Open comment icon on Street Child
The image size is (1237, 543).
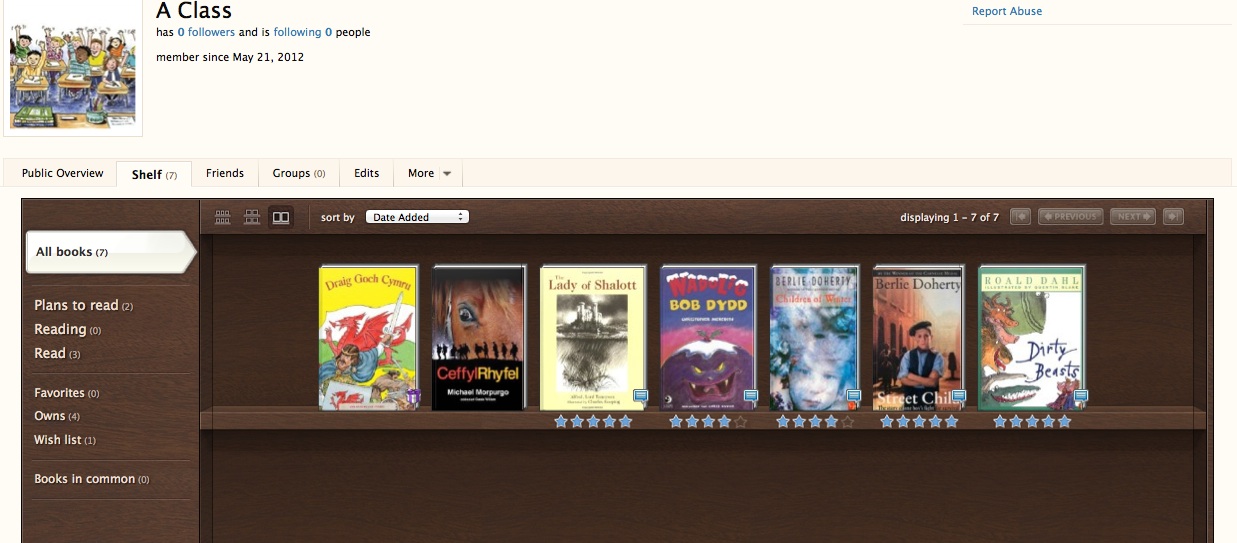[959, 397]
